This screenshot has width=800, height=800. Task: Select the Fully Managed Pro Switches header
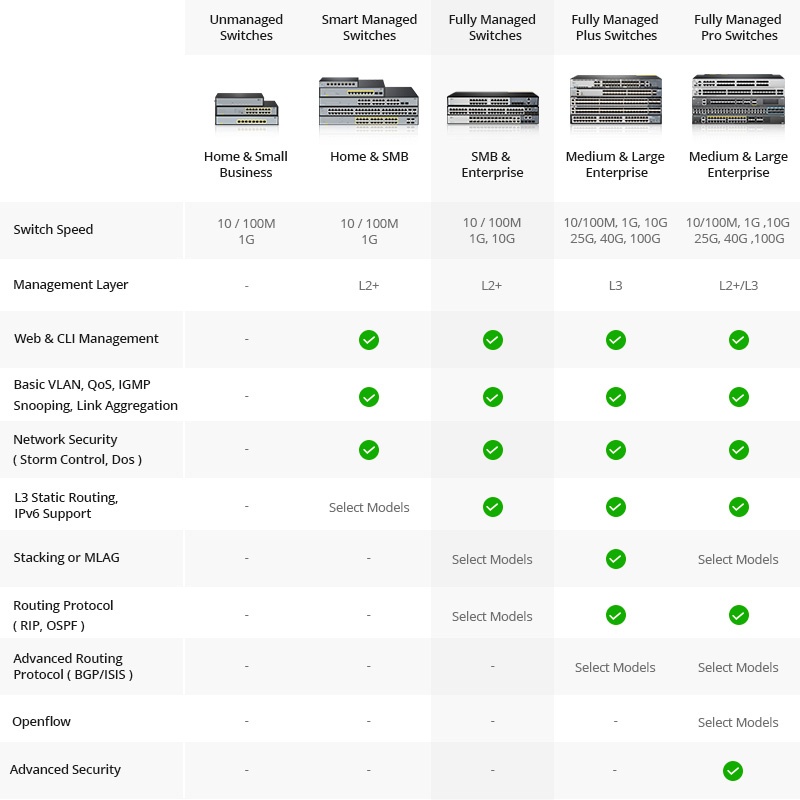click(x=738, y=28)
